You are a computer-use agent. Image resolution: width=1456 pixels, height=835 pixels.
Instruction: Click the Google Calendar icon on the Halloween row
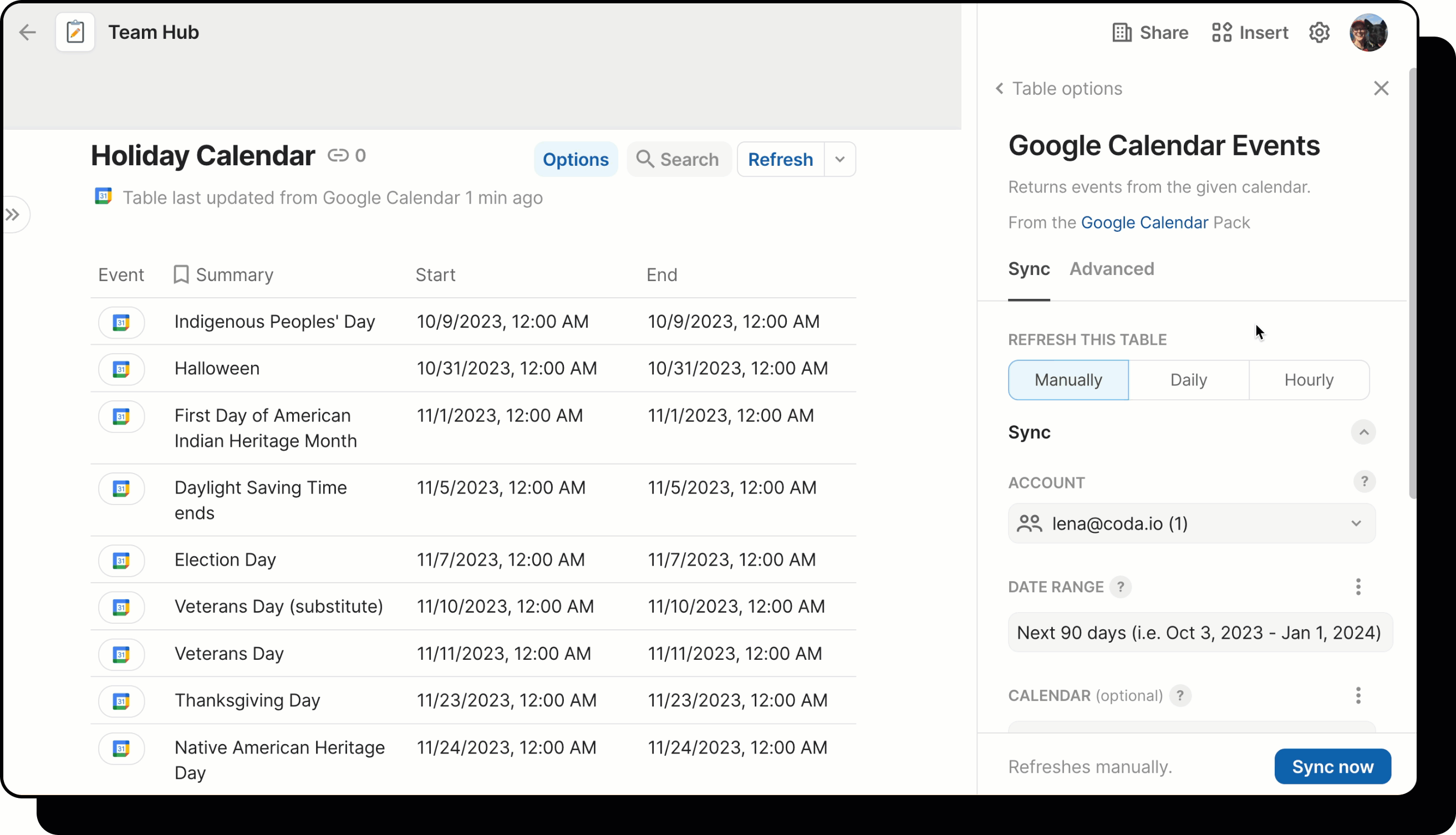coord(121,369)
